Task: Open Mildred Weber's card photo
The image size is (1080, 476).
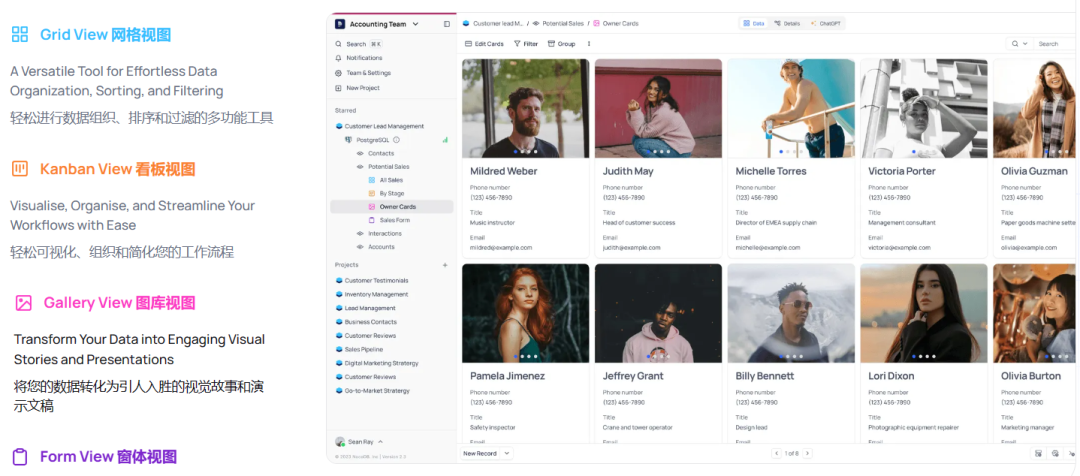Action: pyautogui.click(x=526, y=108)
